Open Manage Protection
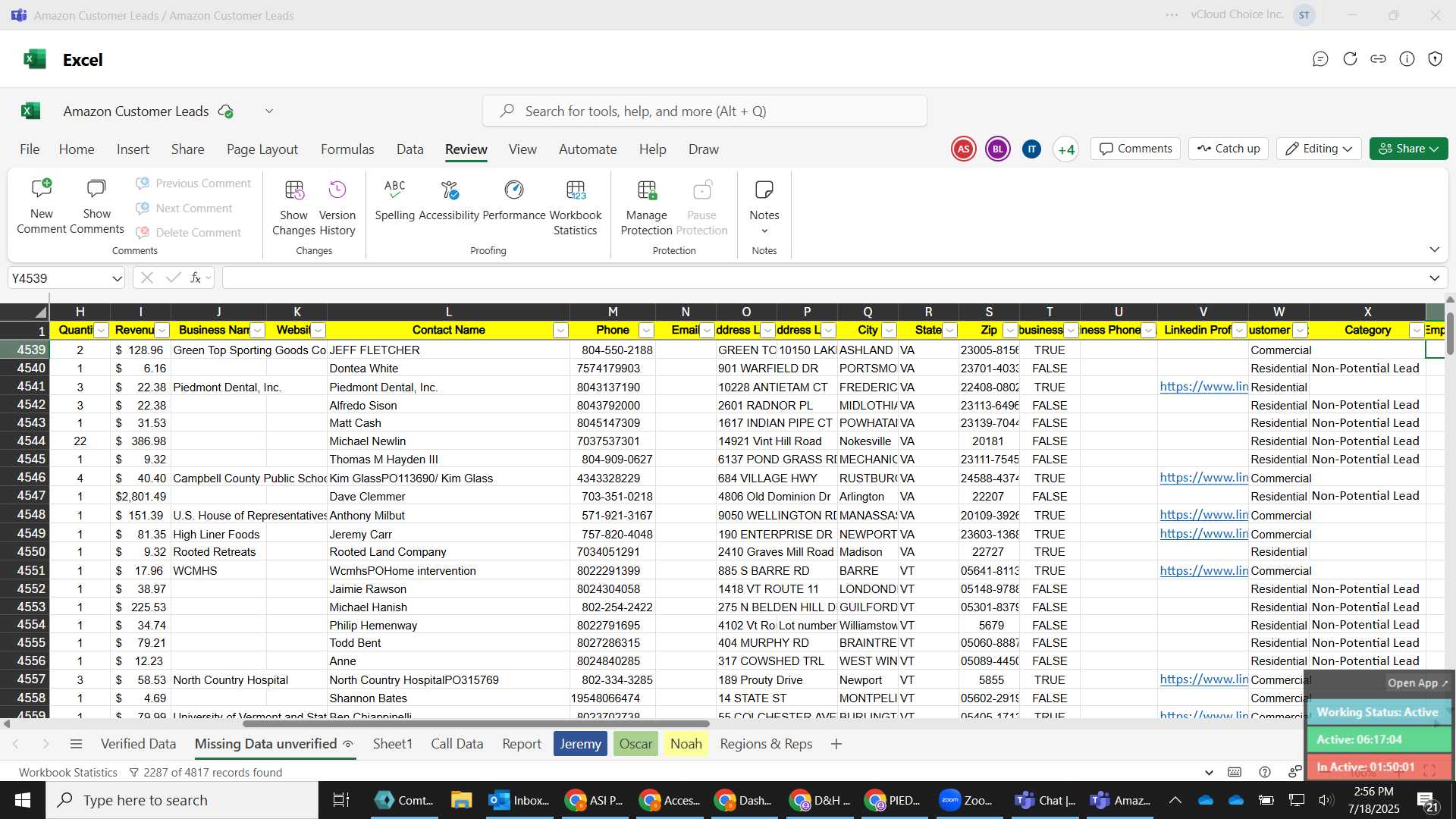Viewport: 1456px width, 819px height. 647,208
